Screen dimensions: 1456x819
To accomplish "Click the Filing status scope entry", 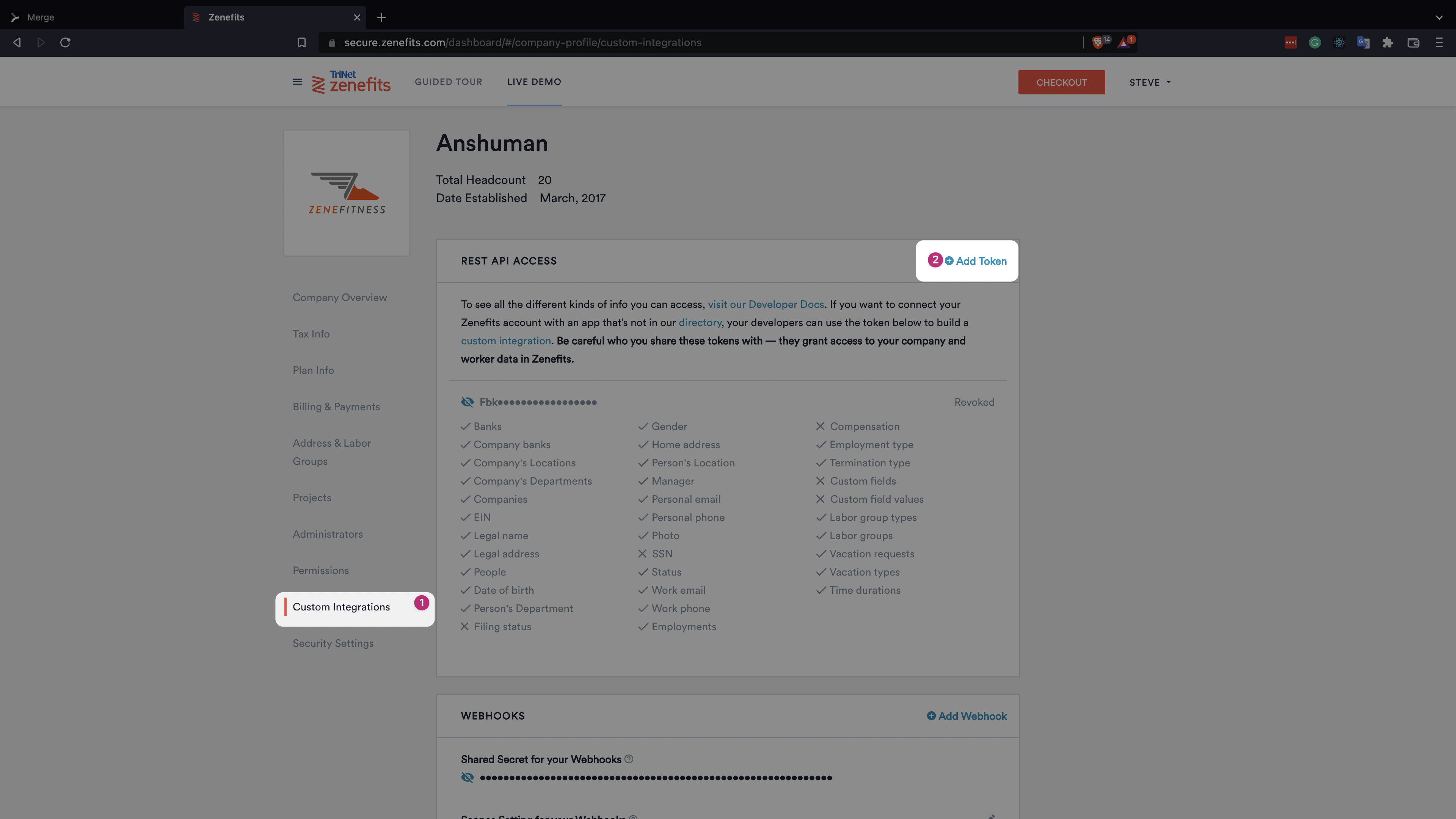I will click(x=496, y=627).
